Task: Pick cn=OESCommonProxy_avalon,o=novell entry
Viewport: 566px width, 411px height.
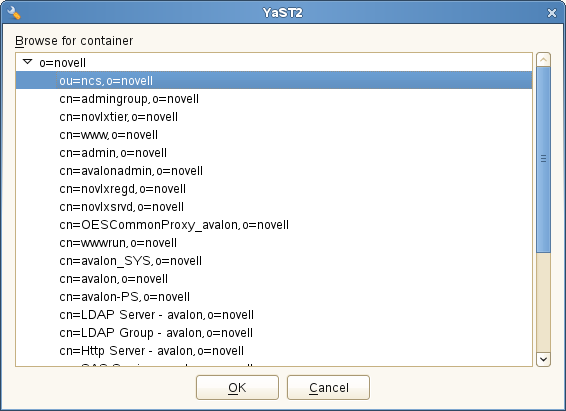Action: tap(174, 225)
